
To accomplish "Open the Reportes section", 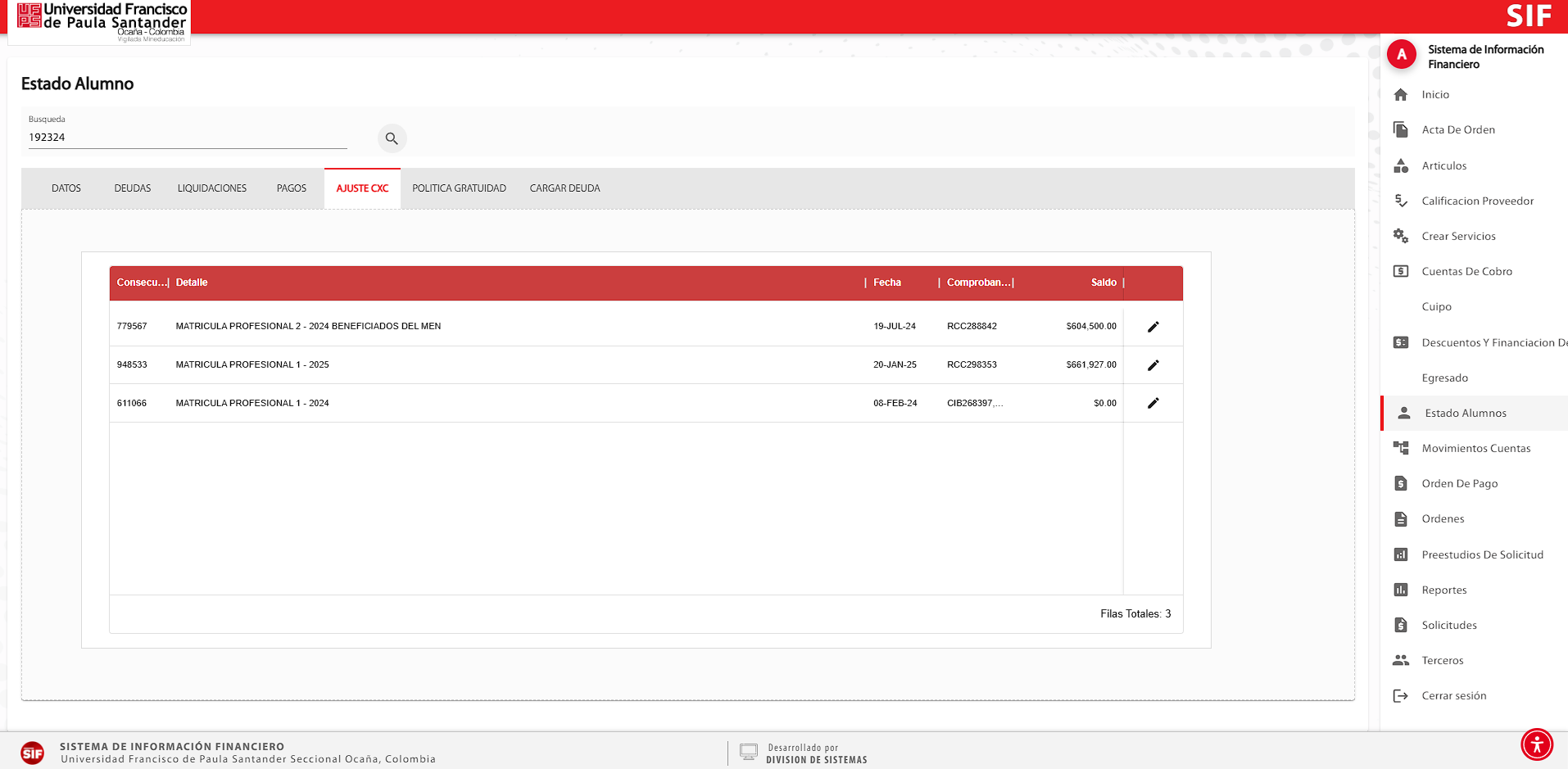I will click(1443, 590).
